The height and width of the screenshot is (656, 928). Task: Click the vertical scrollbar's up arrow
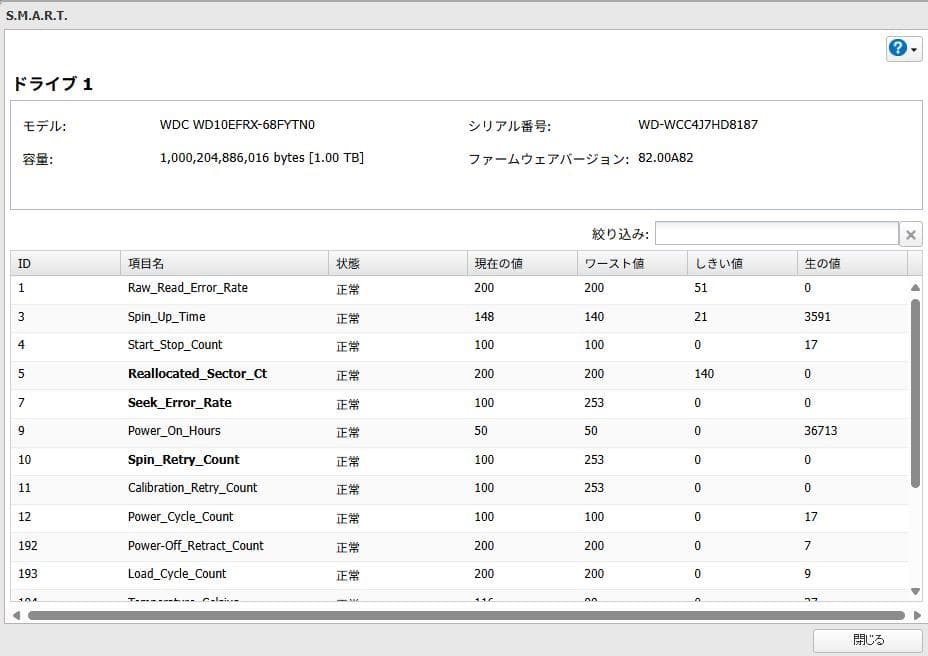click(914, 285)
